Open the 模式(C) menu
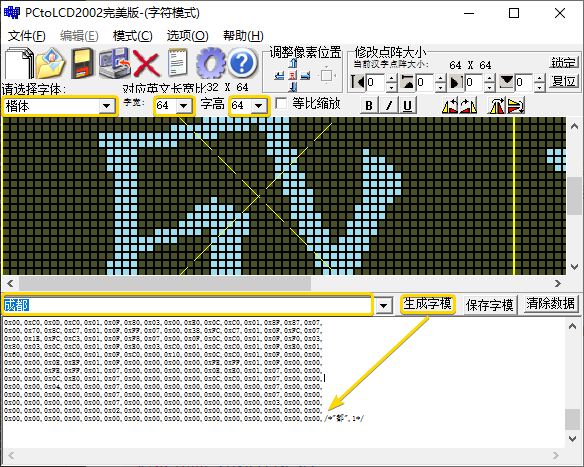Viewport: 584px width, 467px height. point(133,36)
